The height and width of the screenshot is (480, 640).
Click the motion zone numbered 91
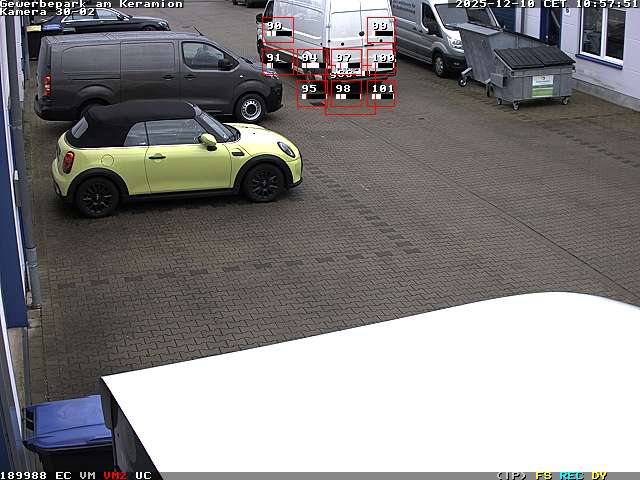[x=278, y=61]
